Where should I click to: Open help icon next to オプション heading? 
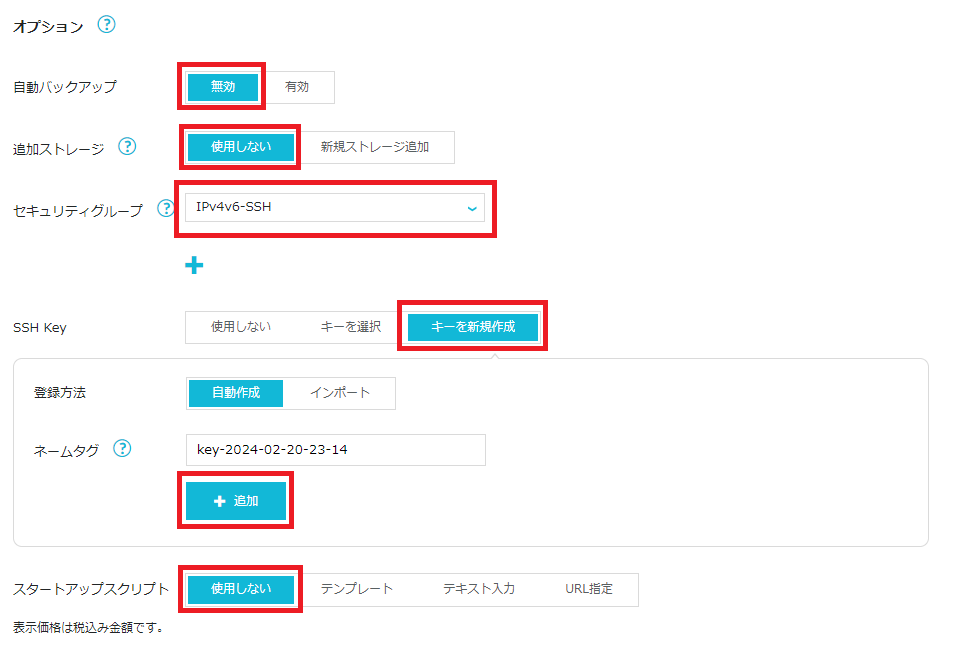(107, 25)
